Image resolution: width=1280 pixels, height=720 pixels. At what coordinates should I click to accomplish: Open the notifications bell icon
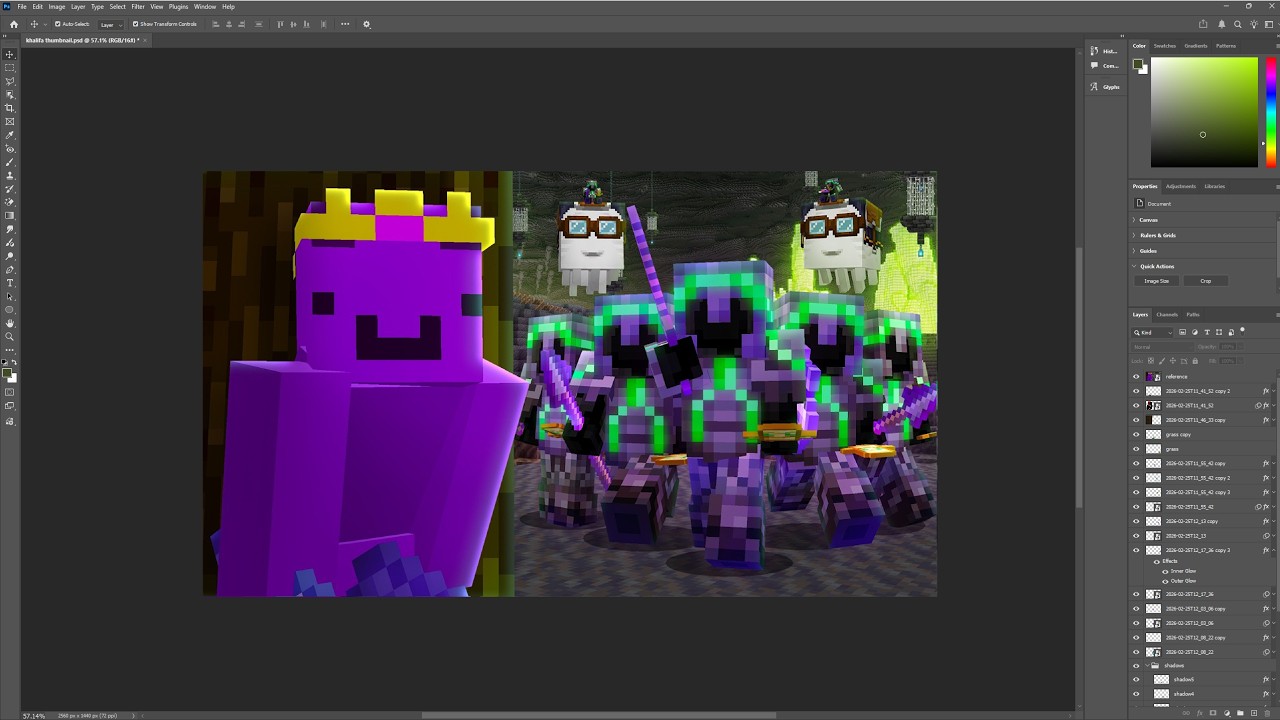pos(1222,24)
